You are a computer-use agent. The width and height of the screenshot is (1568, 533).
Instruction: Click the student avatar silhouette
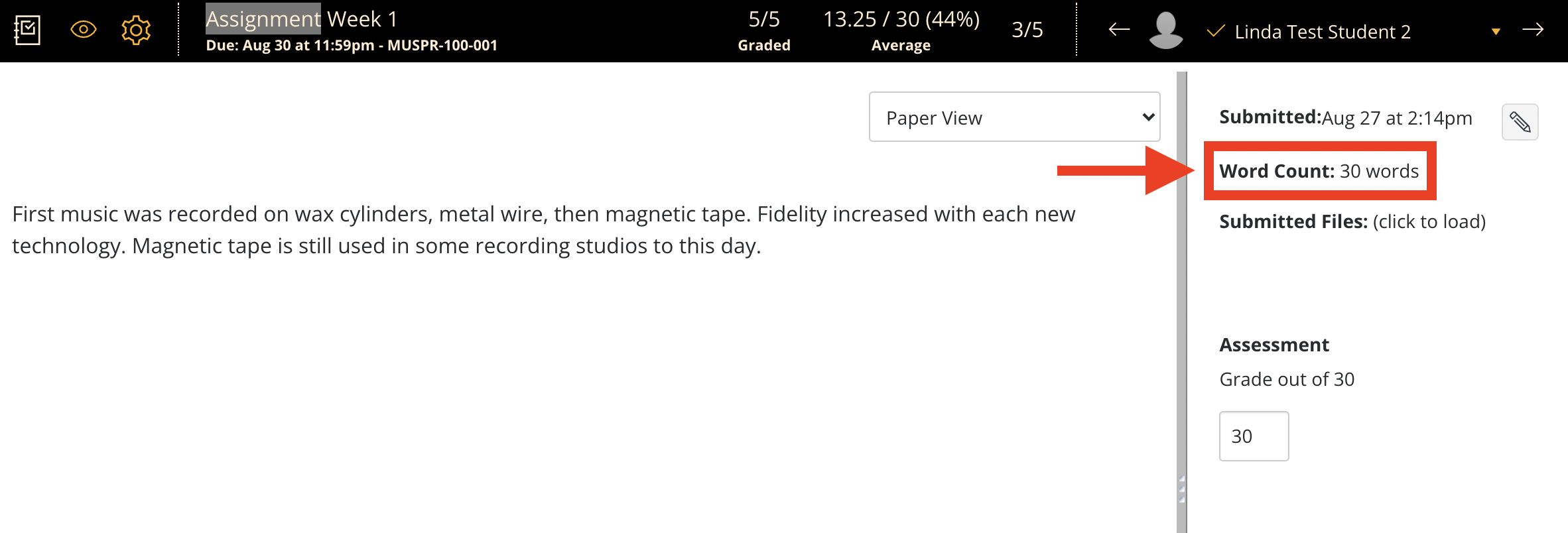pos(1165,30)
